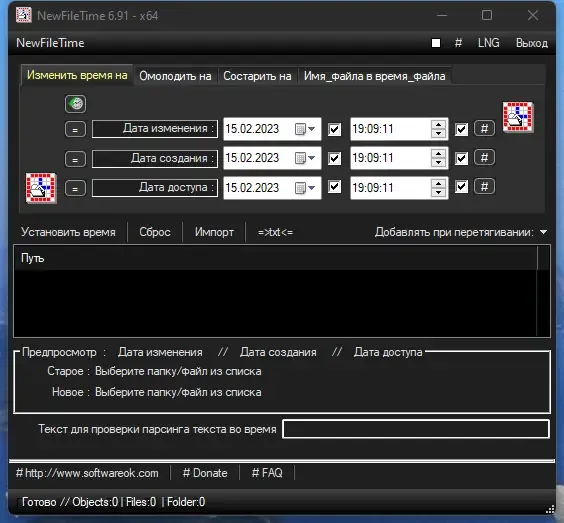The image size is (564, 523).
Task: Click the = button beside Дата изменения
Action: 75,129
